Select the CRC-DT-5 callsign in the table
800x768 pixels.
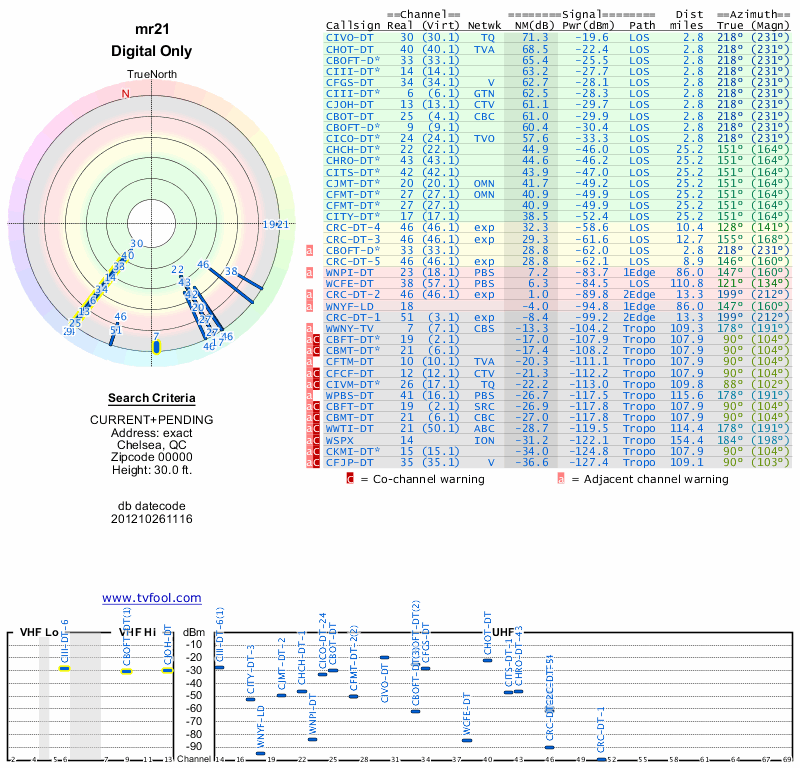coord(353,261)
